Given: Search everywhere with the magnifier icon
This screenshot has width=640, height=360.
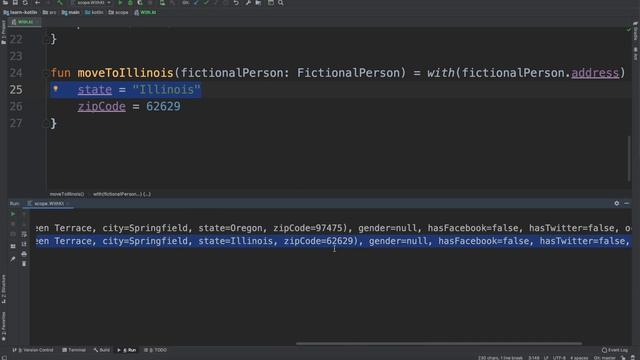Looking at the screenshot, I should (281, 2).
